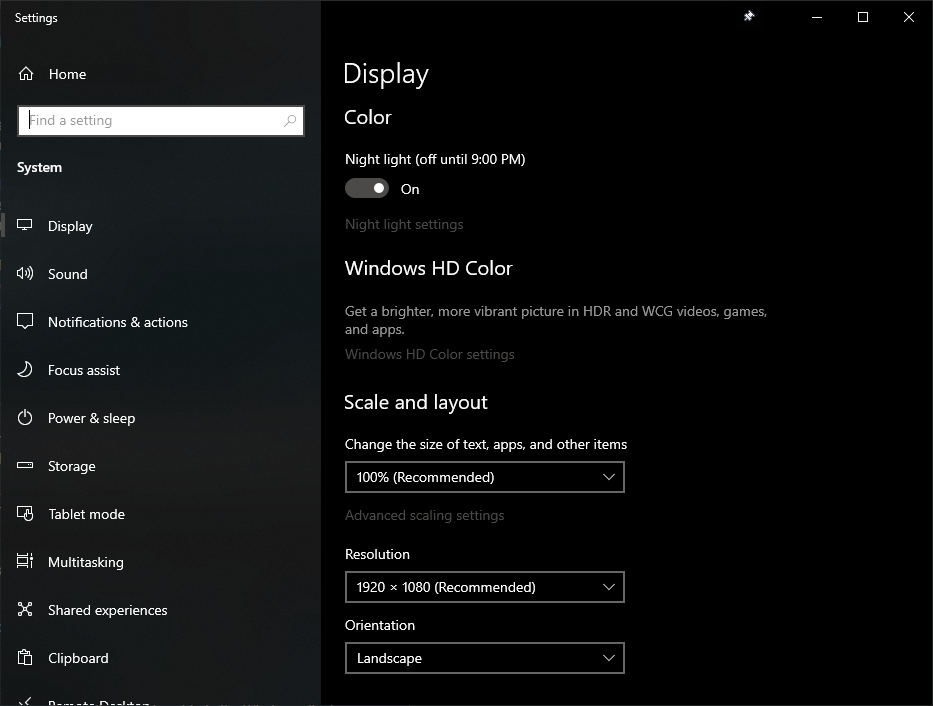
Task: Click the pin icon in title bar
Action: (749, 17)
